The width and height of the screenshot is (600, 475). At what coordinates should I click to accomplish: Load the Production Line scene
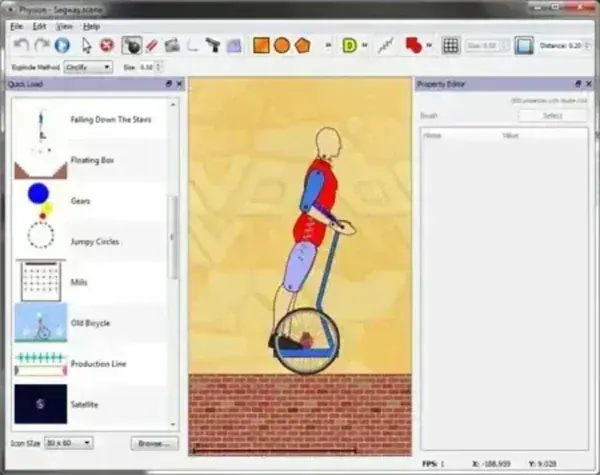pyautogui.click(x=90, y=364)
